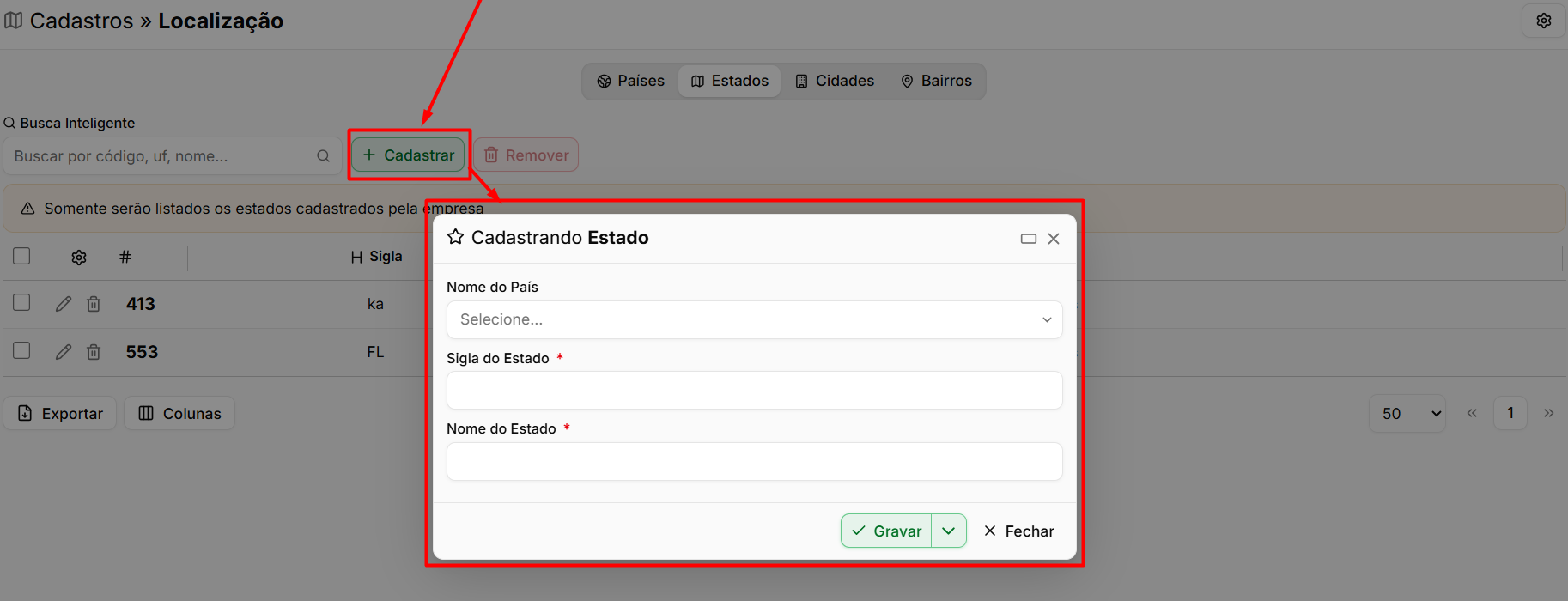This screenshot has width=1568, height=601.
Task: Click the edit pencil for row 413
Action: point(64,304)
